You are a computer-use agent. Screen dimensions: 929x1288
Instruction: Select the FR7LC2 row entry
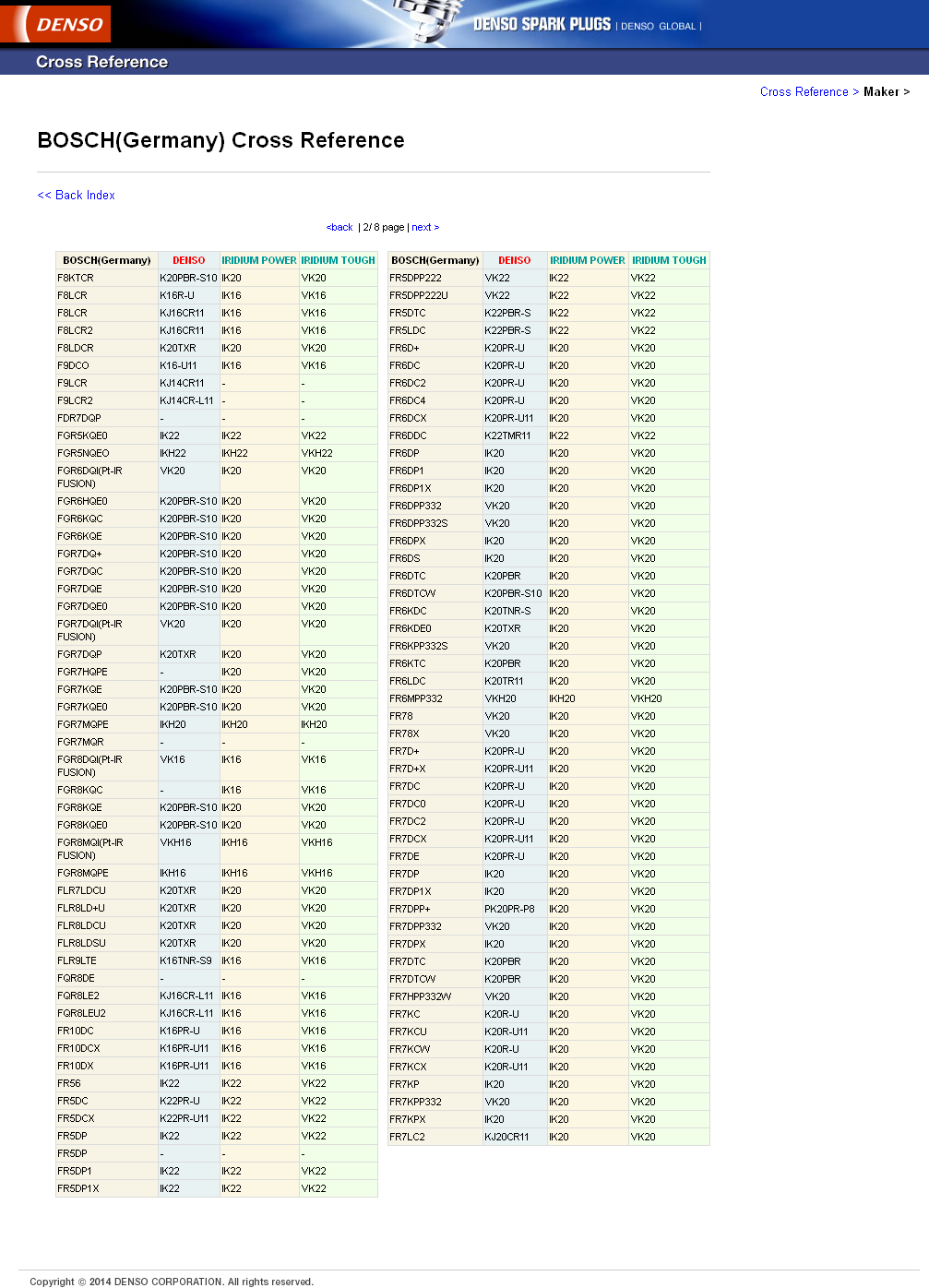[x=407, y=1137]
